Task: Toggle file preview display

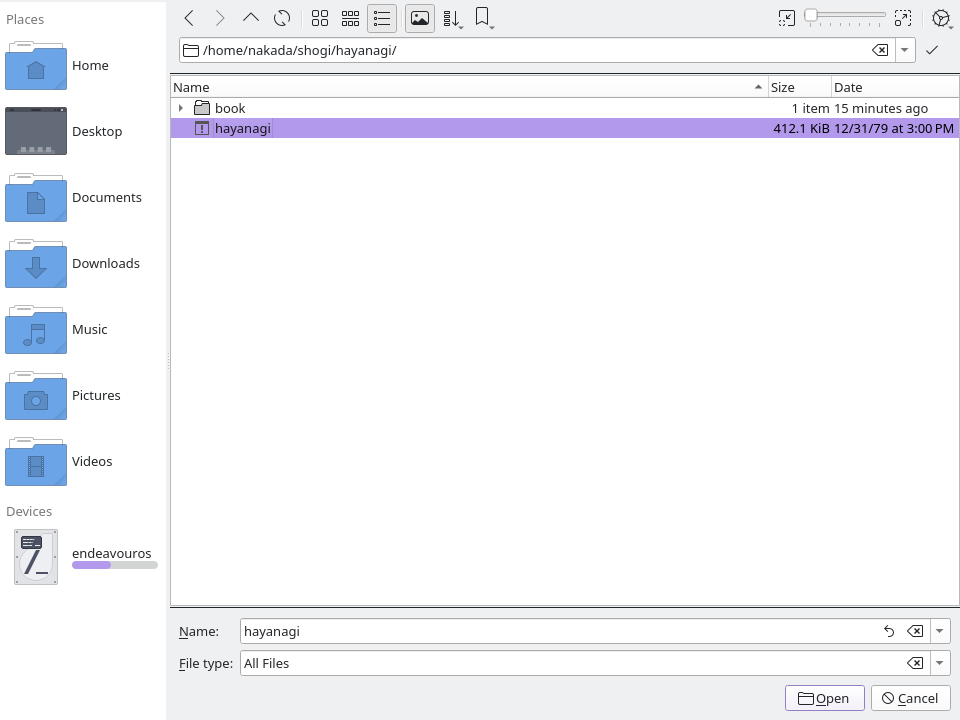Action: (420, 18)
